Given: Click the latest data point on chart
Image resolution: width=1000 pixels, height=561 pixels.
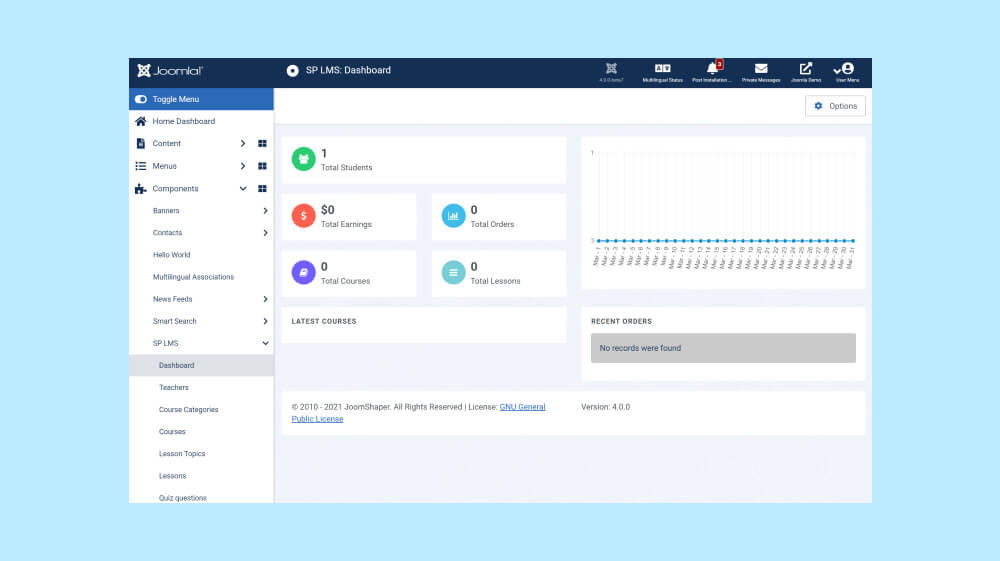Looking at the screenshot, I should tap(852, 241).
